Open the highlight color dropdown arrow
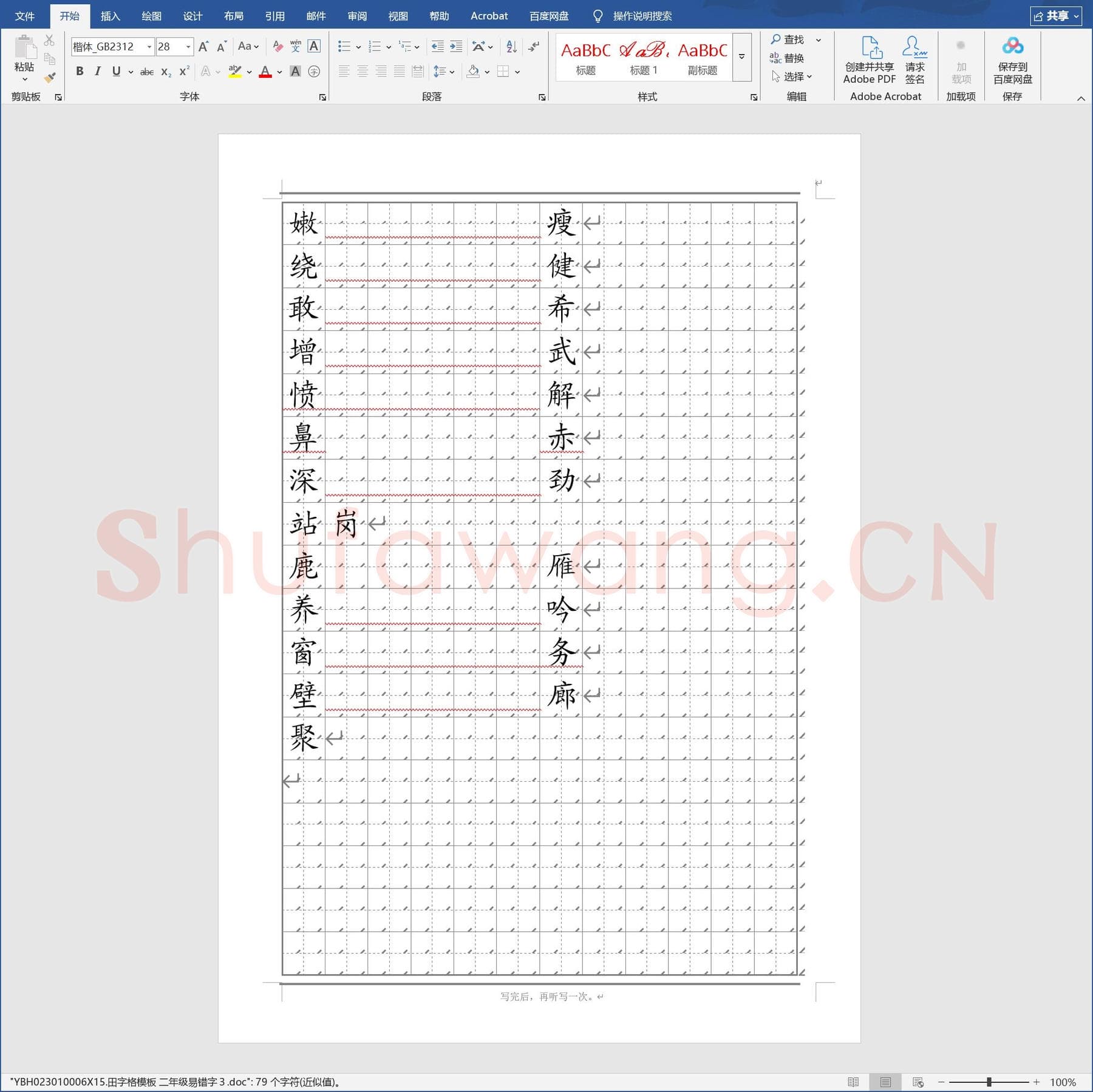Viewport: 1093px width, 1092px height. click(249, 72)
